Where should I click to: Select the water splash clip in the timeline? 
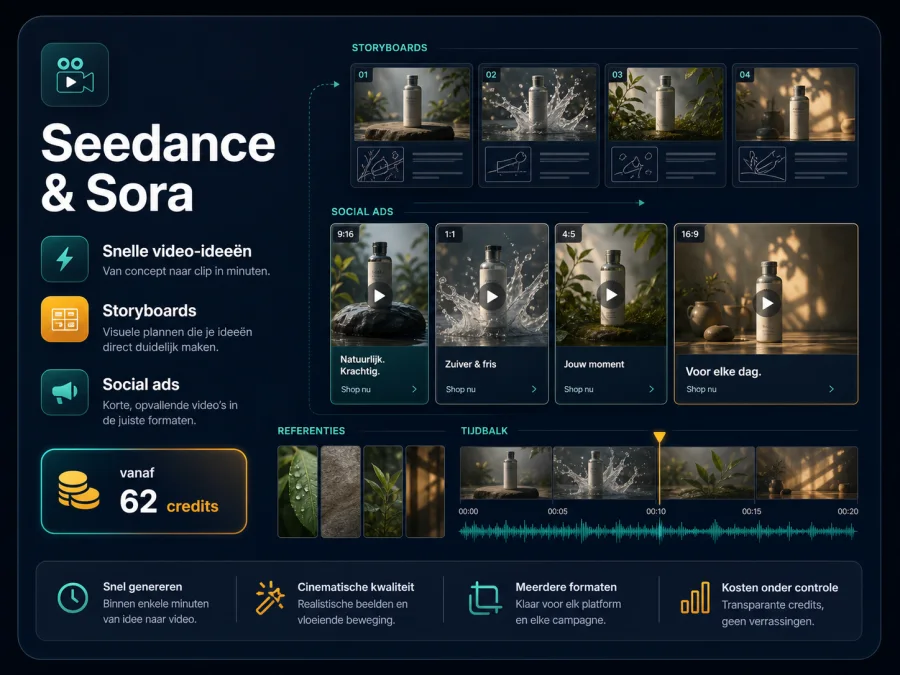[x=605, y=472]
